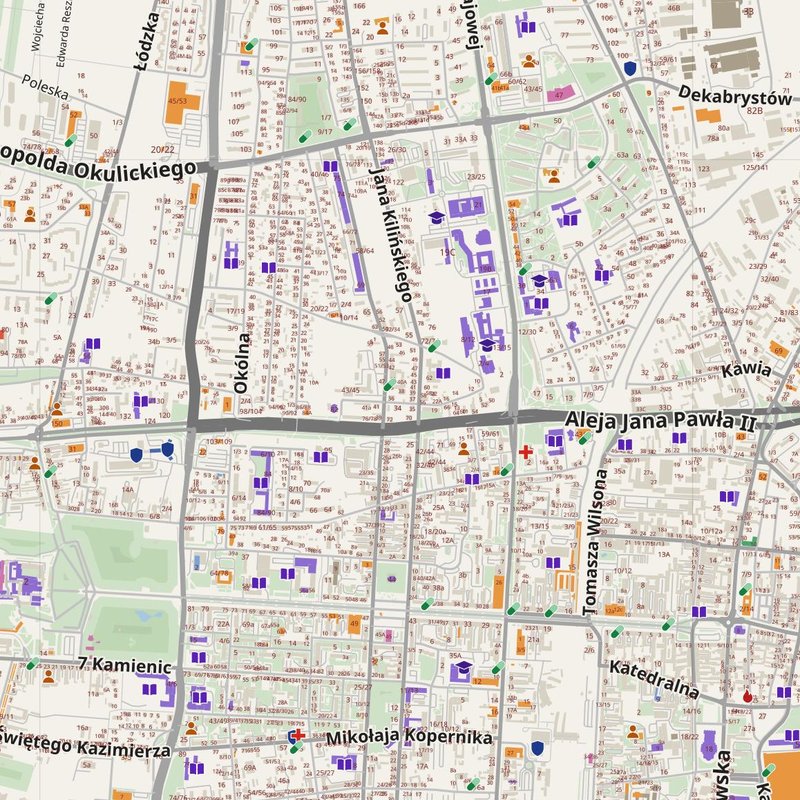Screen dimensions: 800x800
Task: Select the purple building labeled 21
Action: click(x=466, y=207)
